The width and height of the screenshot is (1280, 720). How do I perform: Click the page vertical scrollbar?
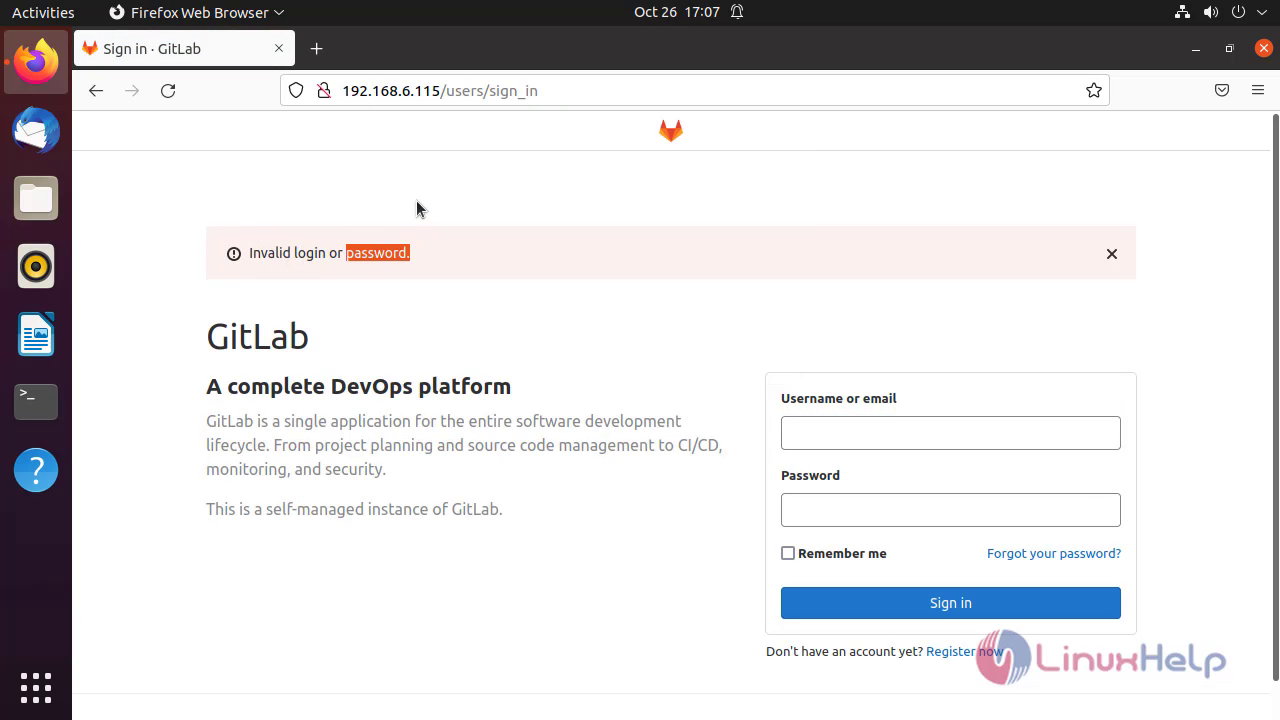coord(1274,396)
